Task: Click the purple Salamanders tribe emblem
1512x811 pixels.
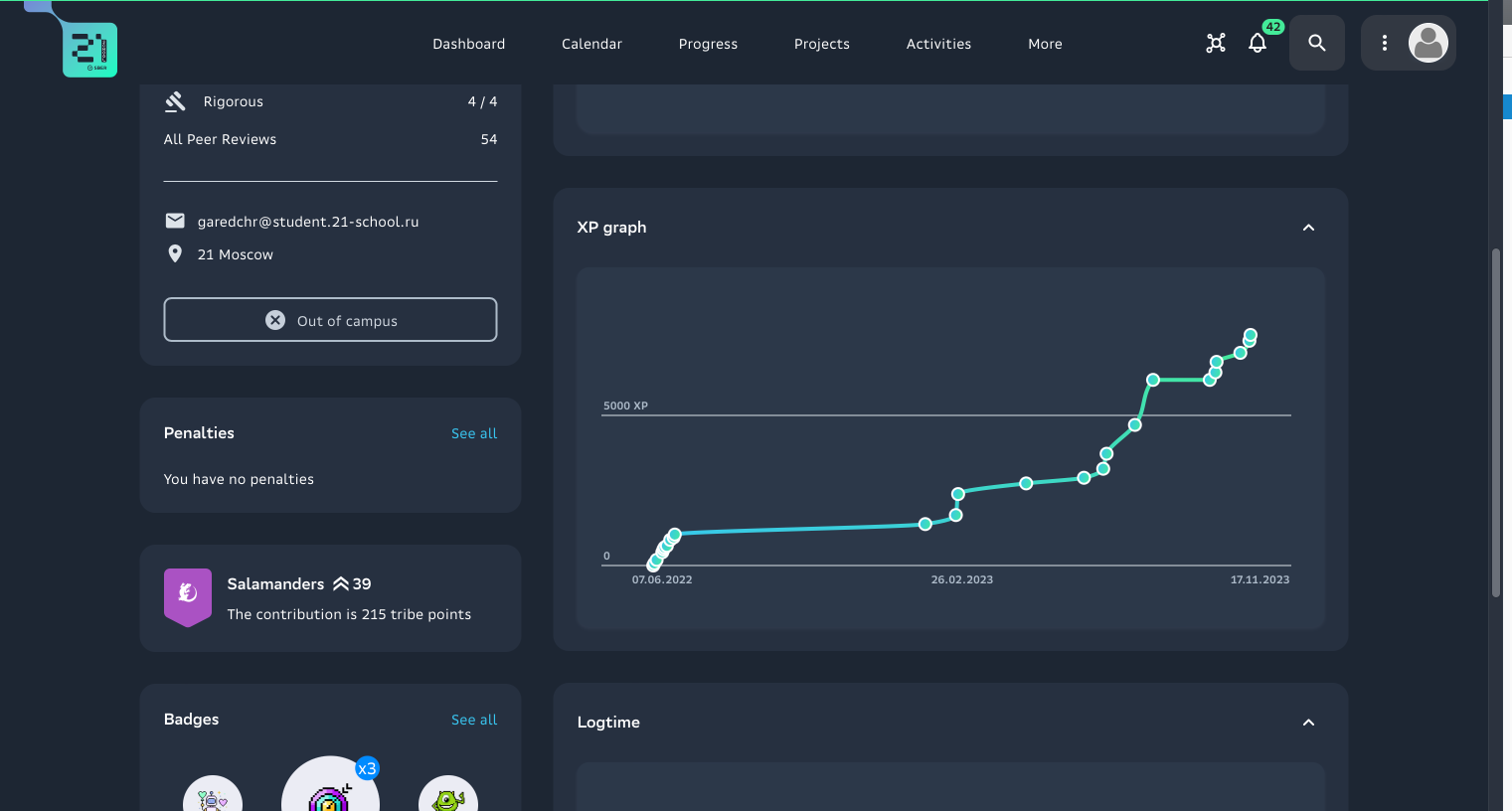Action: [x=188, y=596]
